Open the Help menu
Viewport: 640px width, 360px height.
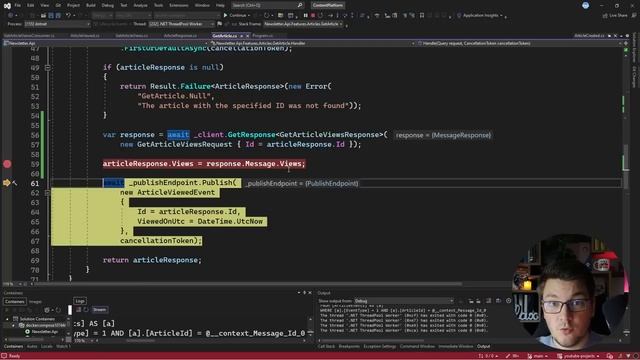click(220, 5)
